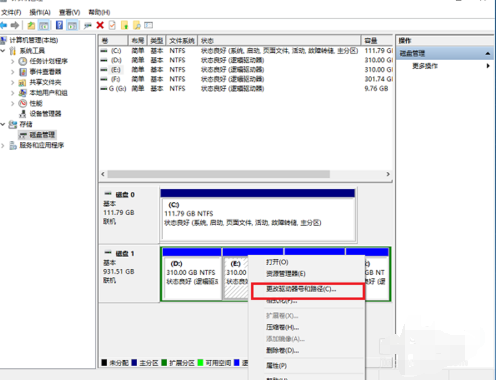
Task: Select the (D:) 310.00 GB NTFS partition block
Action: (192, 274)
